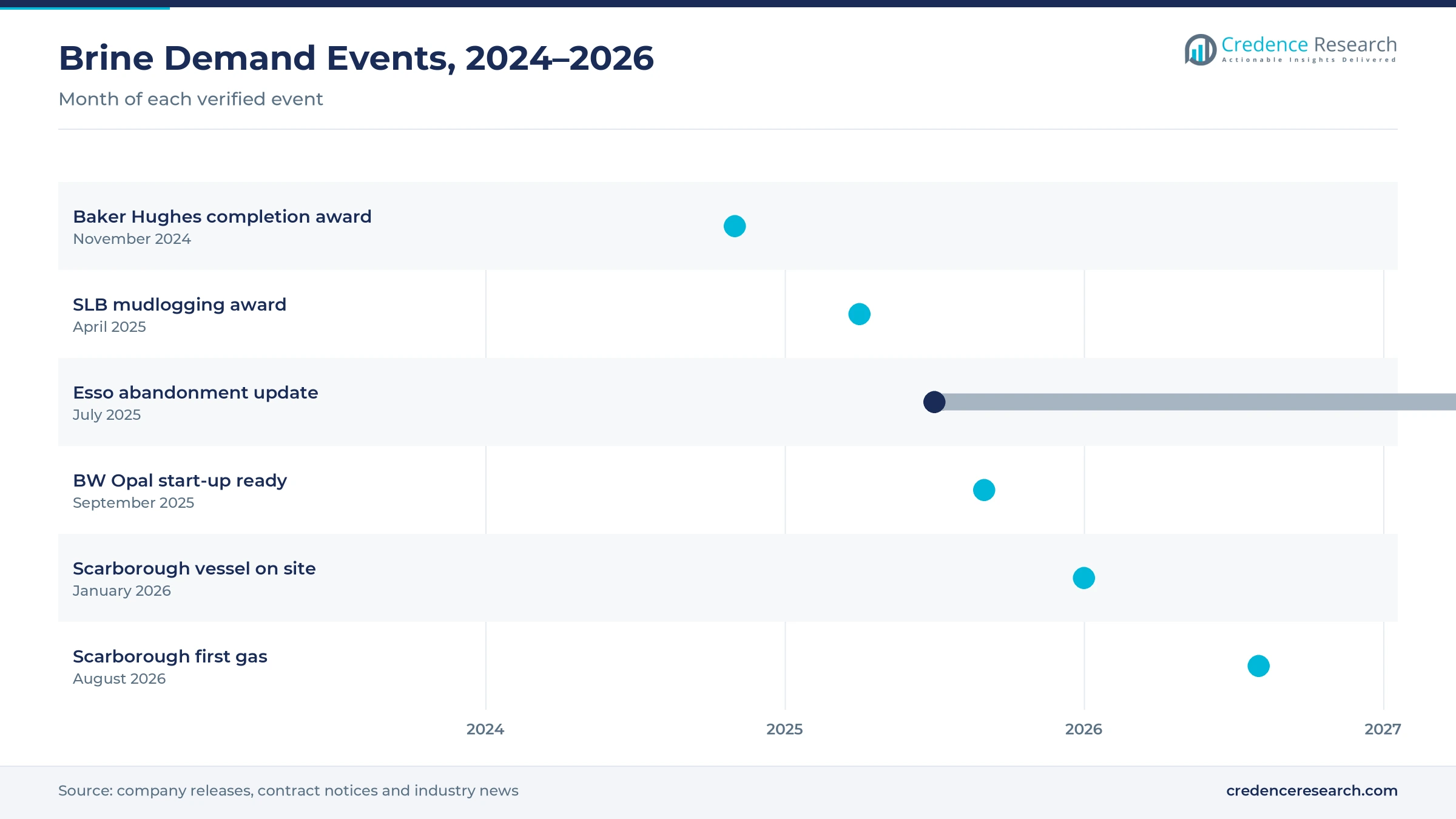Click the Credence Research logo icon

[x=1201, y=50]
